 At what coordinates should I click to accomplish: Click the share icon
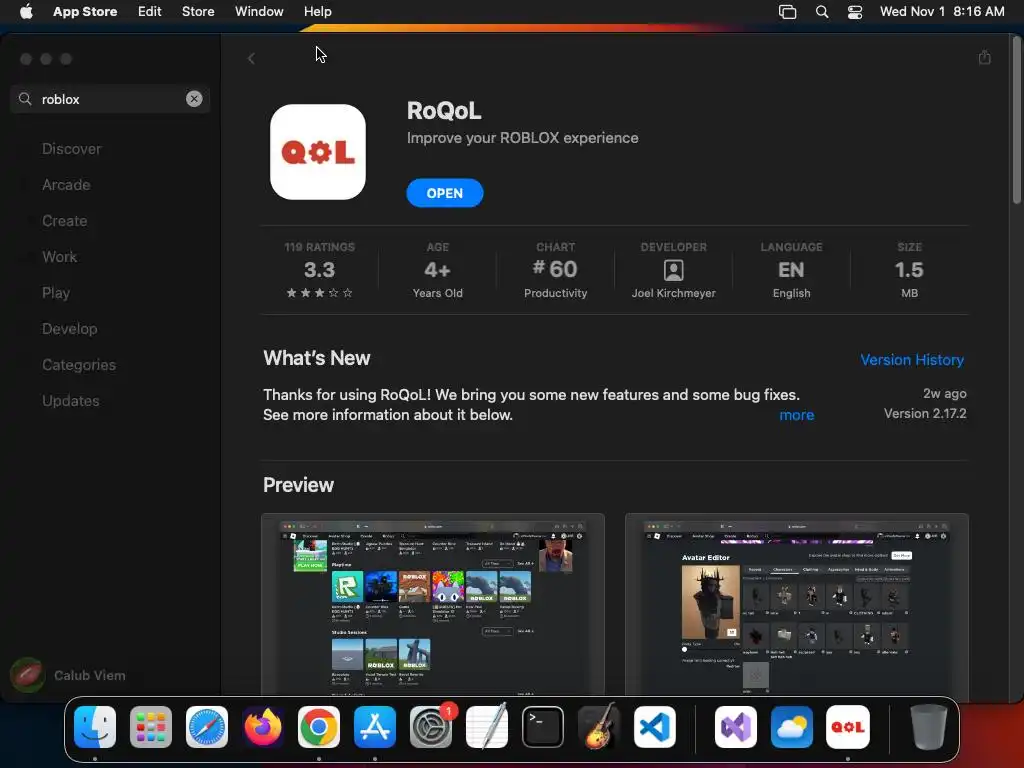(x=984, y=57)
